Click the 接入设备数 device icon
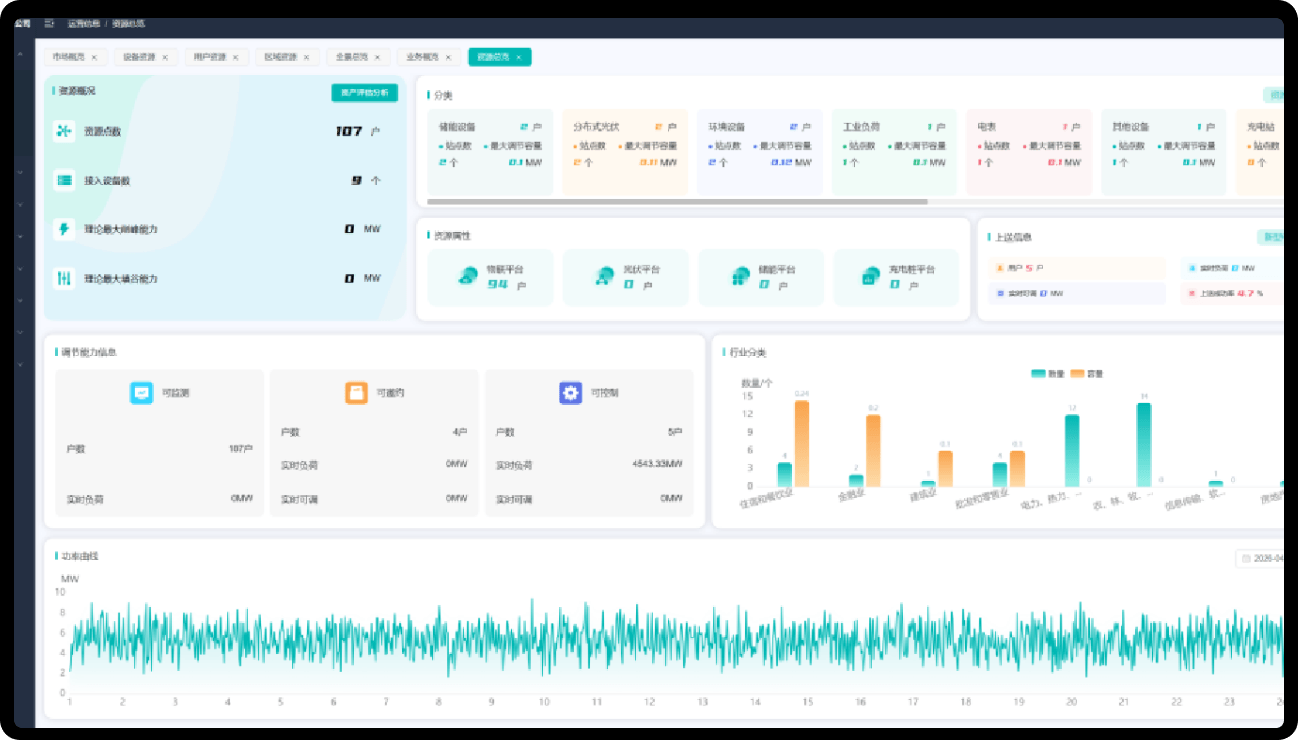The width and height of the screenshot is (1298, 740). [x=64, y=180]
